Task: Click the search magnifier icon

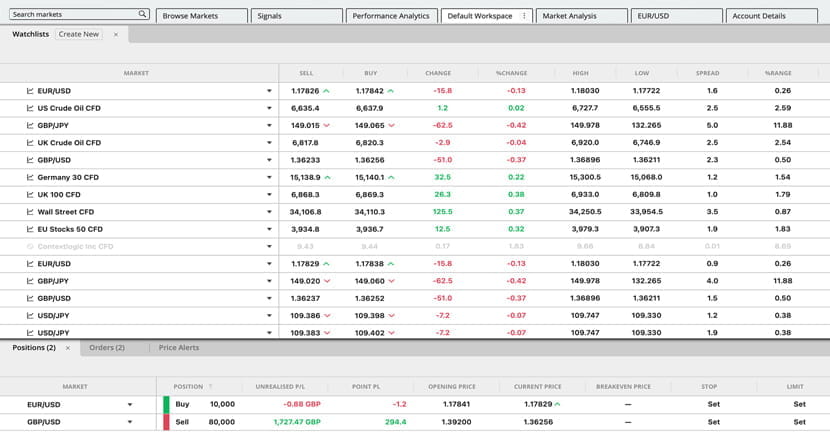Action: click(142, 14)
